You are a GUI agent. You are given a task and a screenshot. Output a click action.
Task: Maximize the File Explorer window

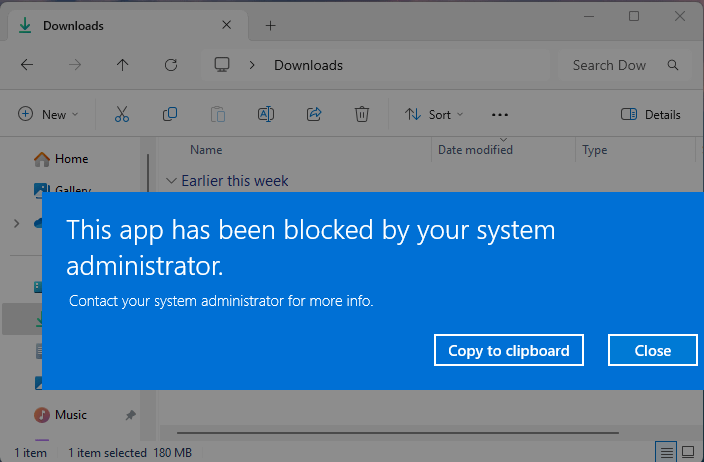(x=634, y=17)
